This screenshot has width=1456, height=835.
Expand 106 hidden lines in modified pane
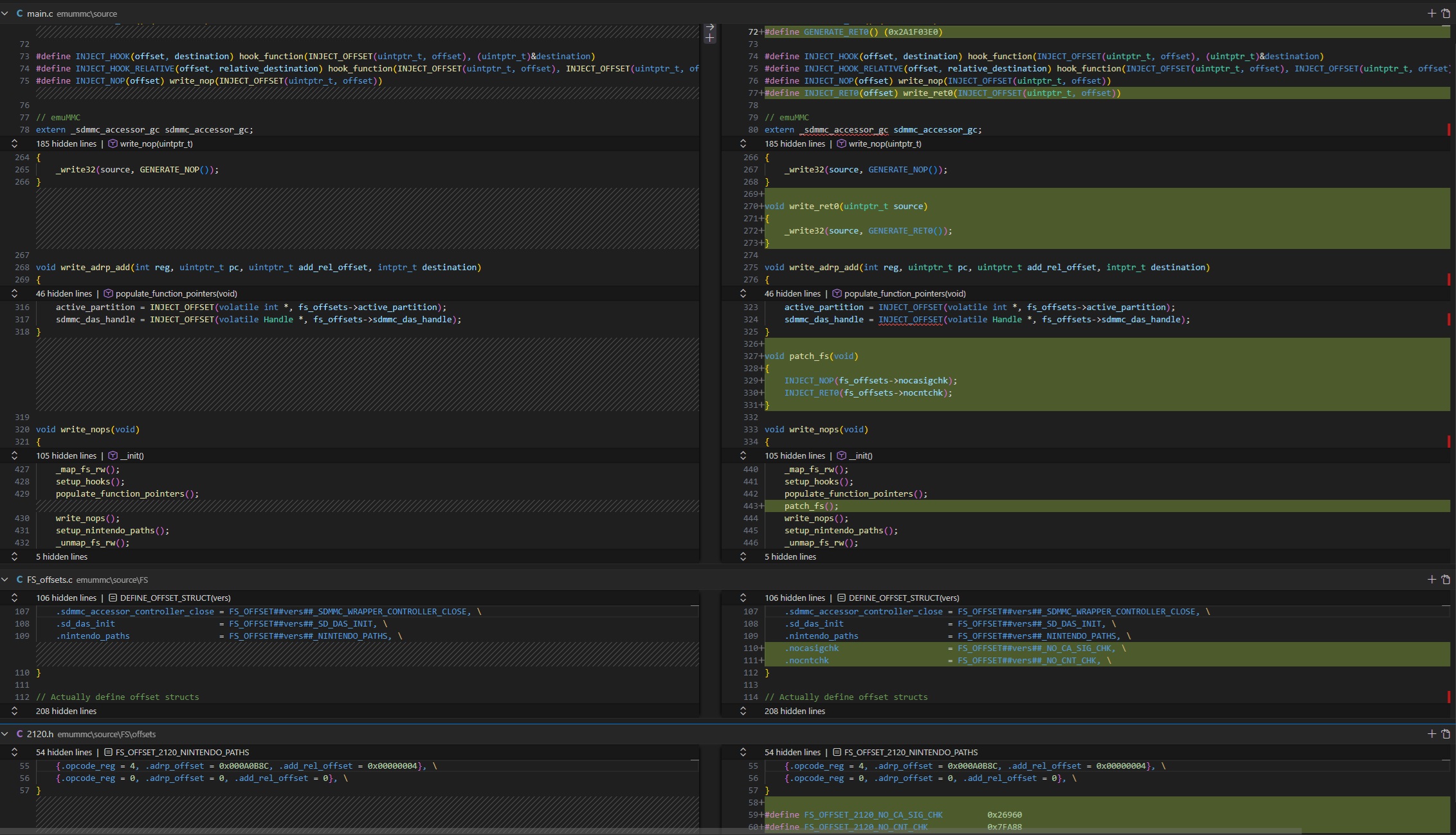tap(743, 598)
